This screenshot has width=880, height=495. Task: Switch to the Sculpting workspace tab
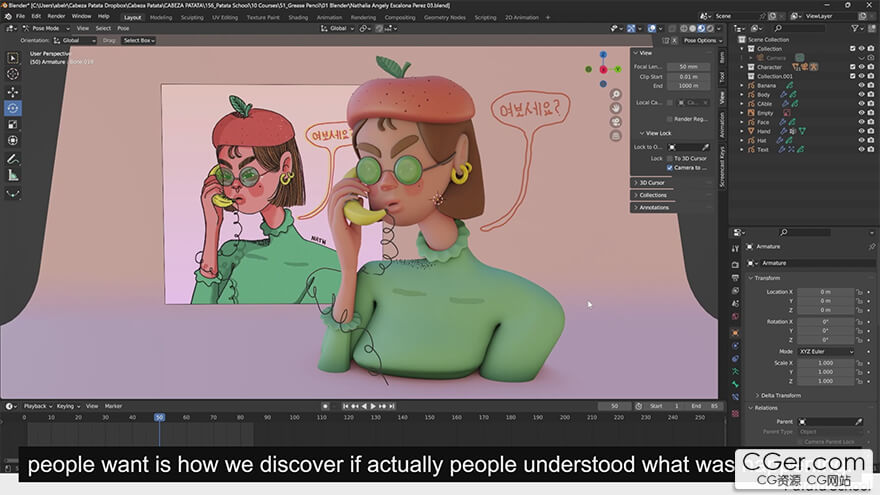[x=192, y=17]
